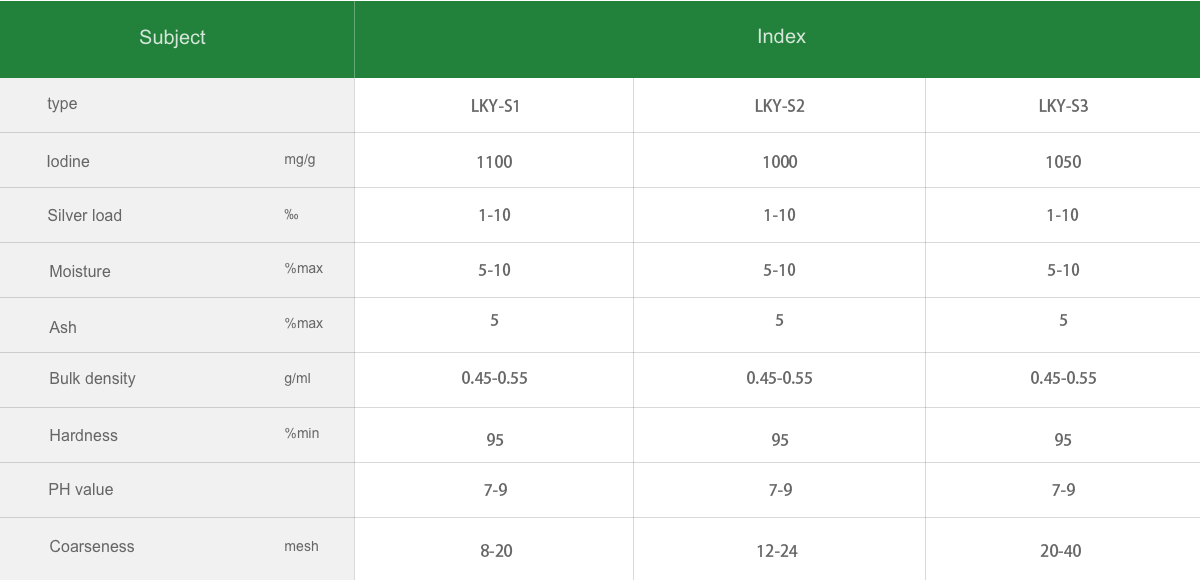Click the Ash row label

[x=63, y=328]
